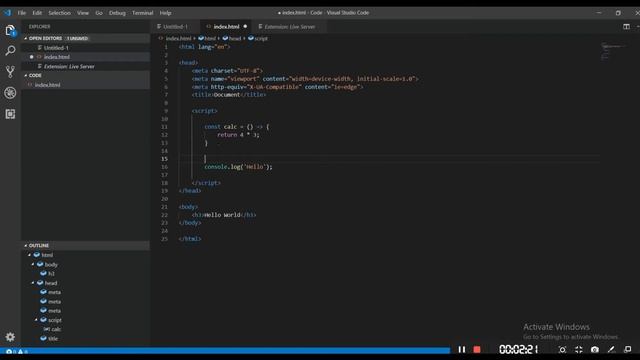This screenshot has width=640, height=360.
Task: Stop the screen recording
Action: [x=477, y=350]
